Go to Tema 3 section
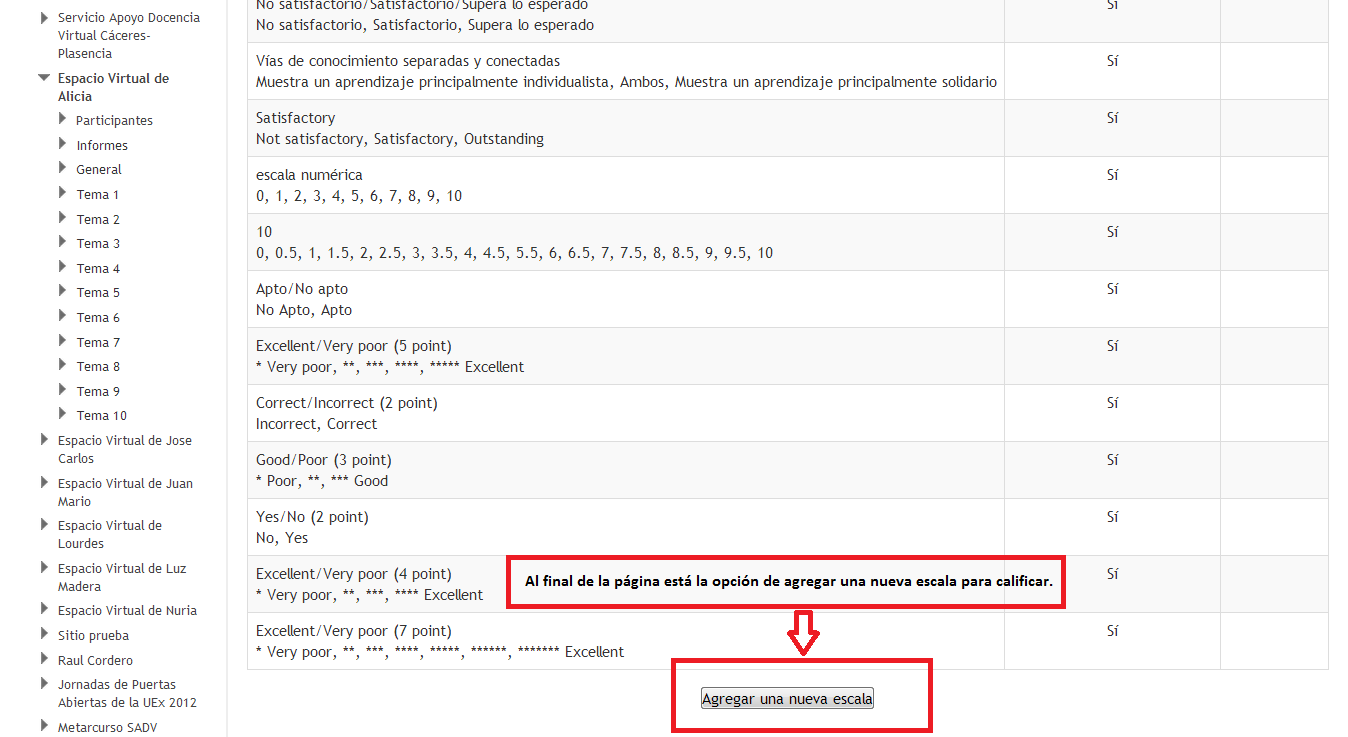Image resolution: width=1348 pixels, height=737 pixels. pos(98,244)
